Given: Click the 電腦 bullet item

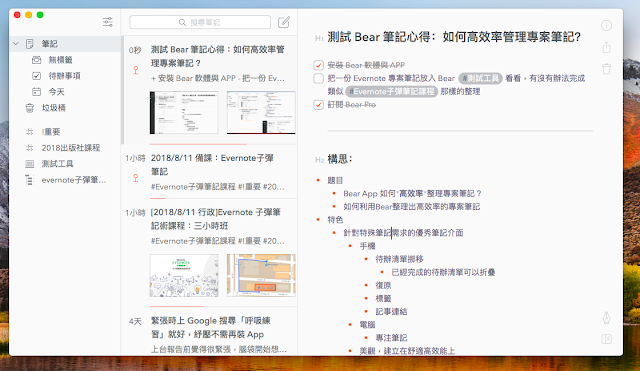Looking at the screenshot, I should (367, 324).
